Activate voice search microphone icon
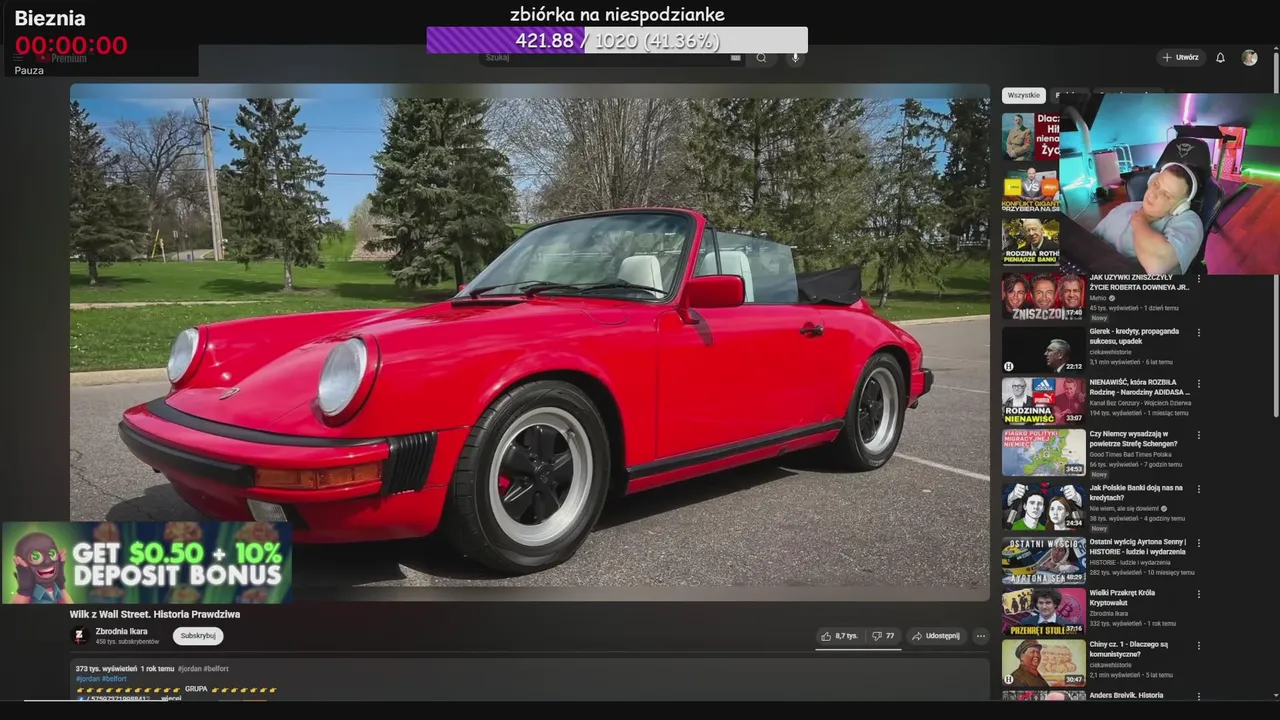 pos(796,58)
